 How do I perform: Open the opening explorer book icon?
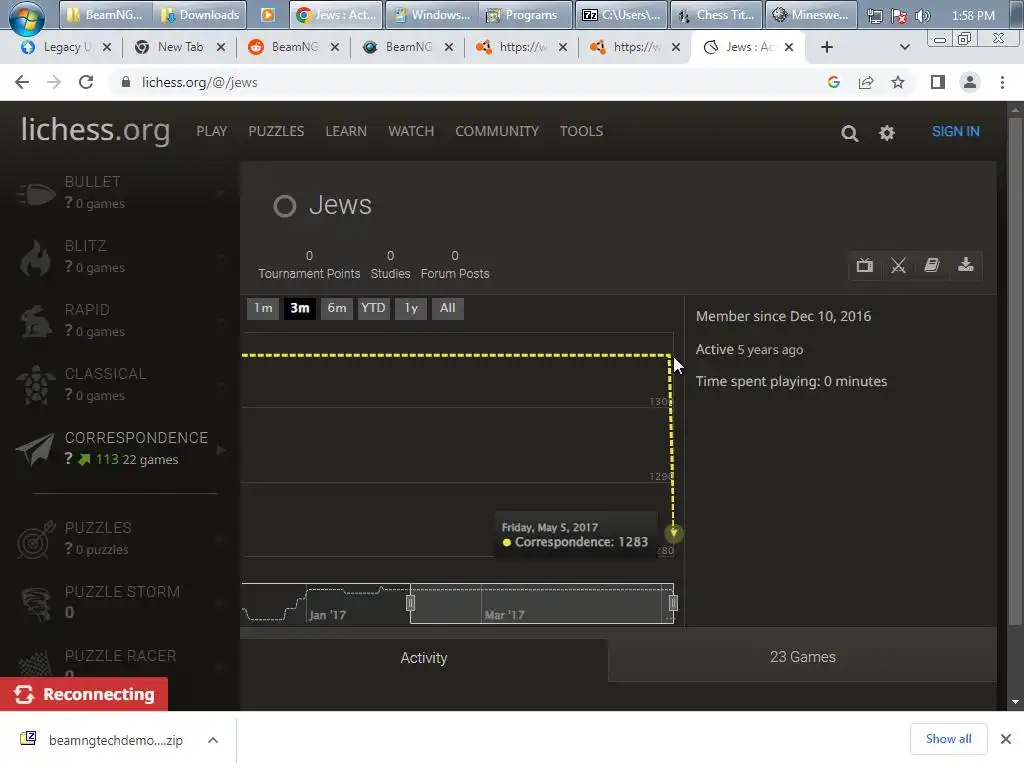pos(932,265)
